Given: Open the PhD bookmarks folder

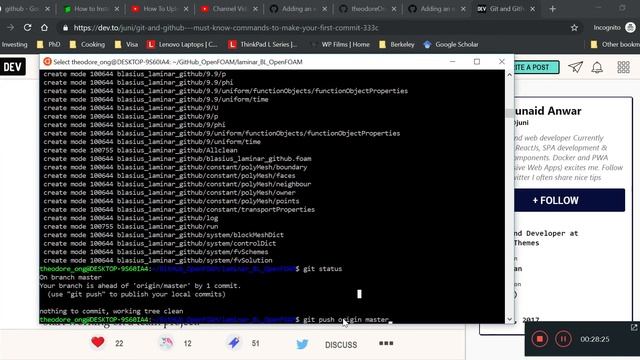Looking at the screenshot, I should pos(48,44).
